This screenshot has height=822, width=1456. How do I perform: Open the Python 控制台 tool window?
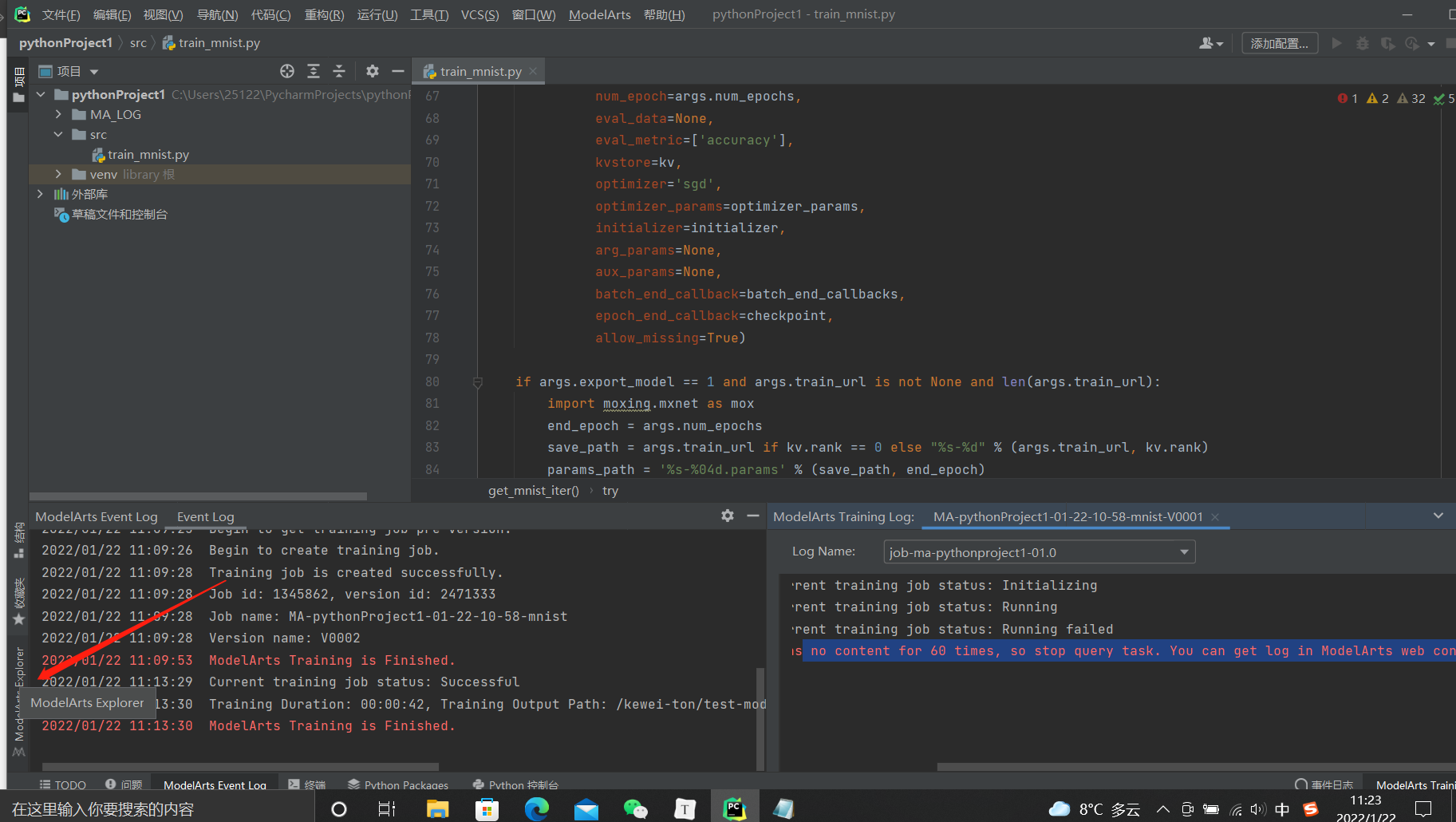click(515, 784)
